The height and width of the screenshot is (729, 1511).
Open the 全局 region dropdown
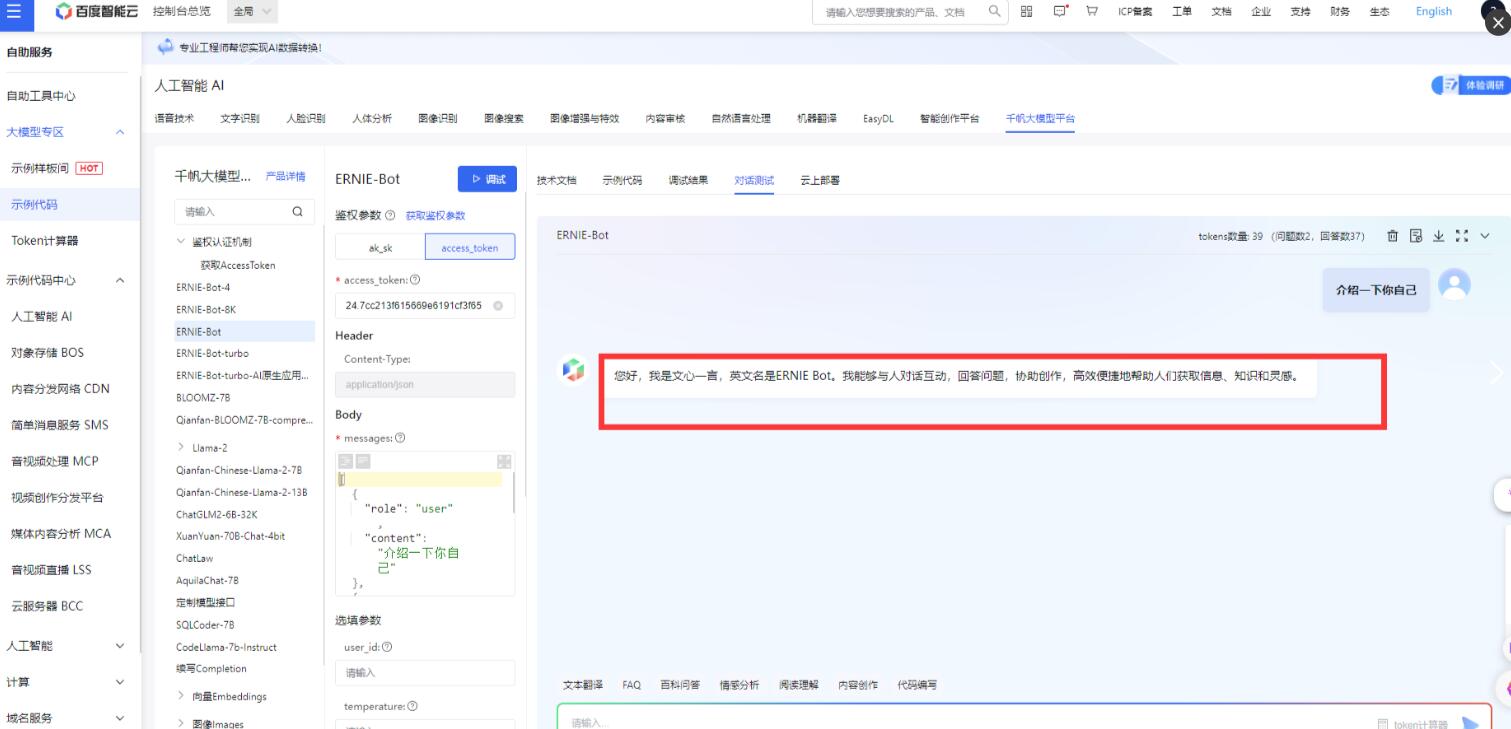pos(254,11)
